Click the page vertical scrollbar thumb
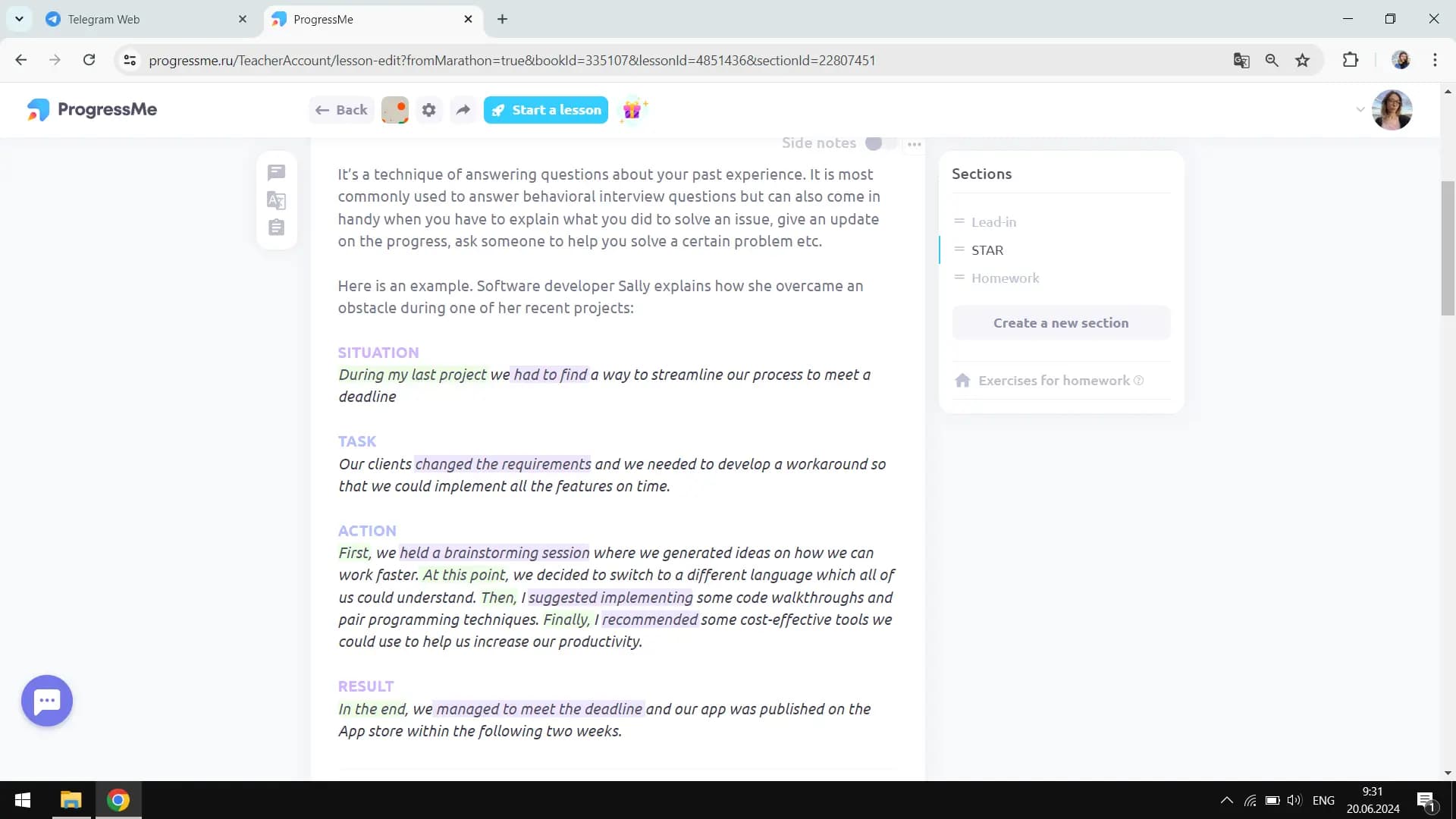 pyautogui.click(x=1448, y=248)
